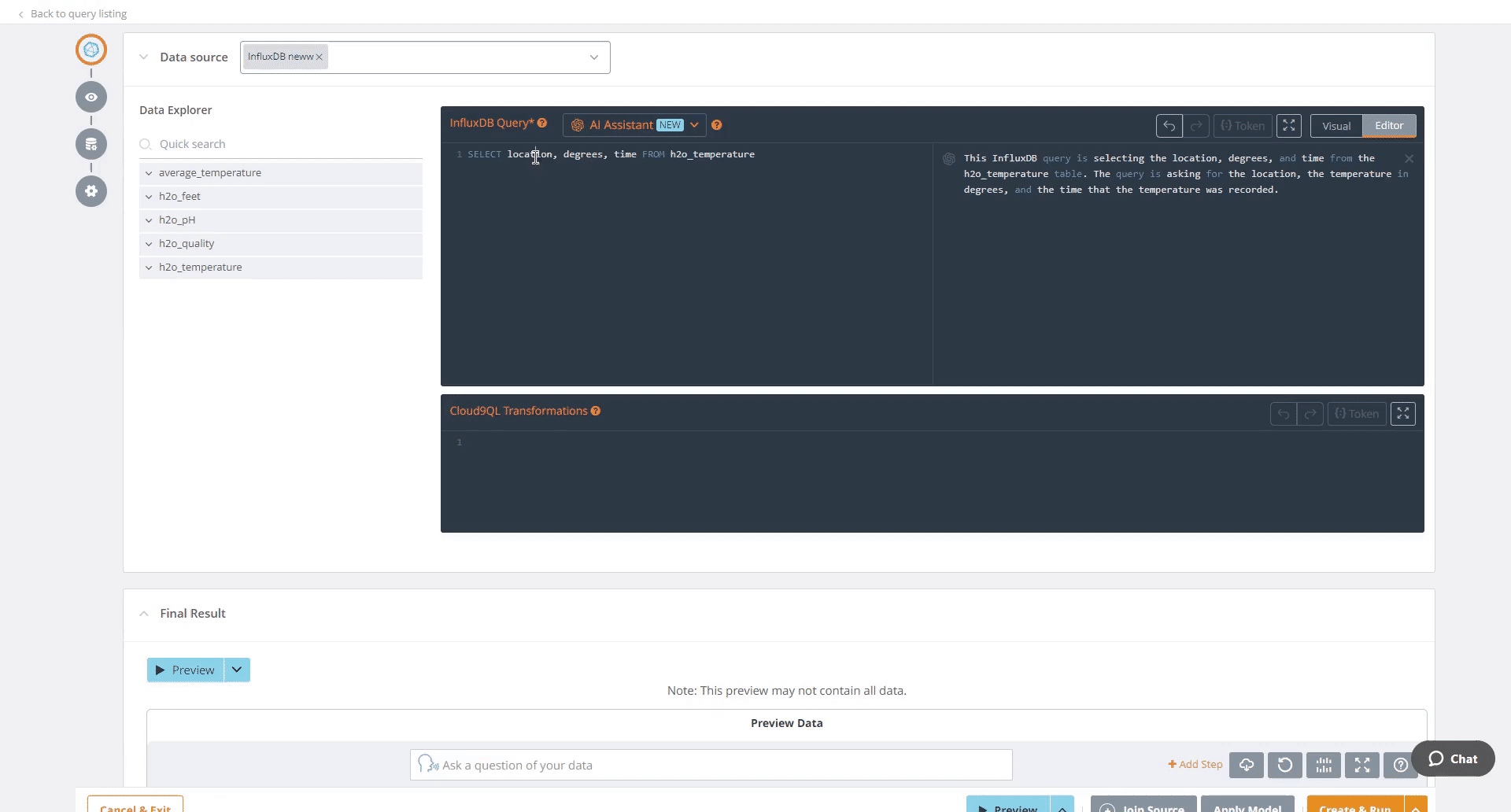Click the Quick search field
1511x812 pixels.
tap(283, 144)
